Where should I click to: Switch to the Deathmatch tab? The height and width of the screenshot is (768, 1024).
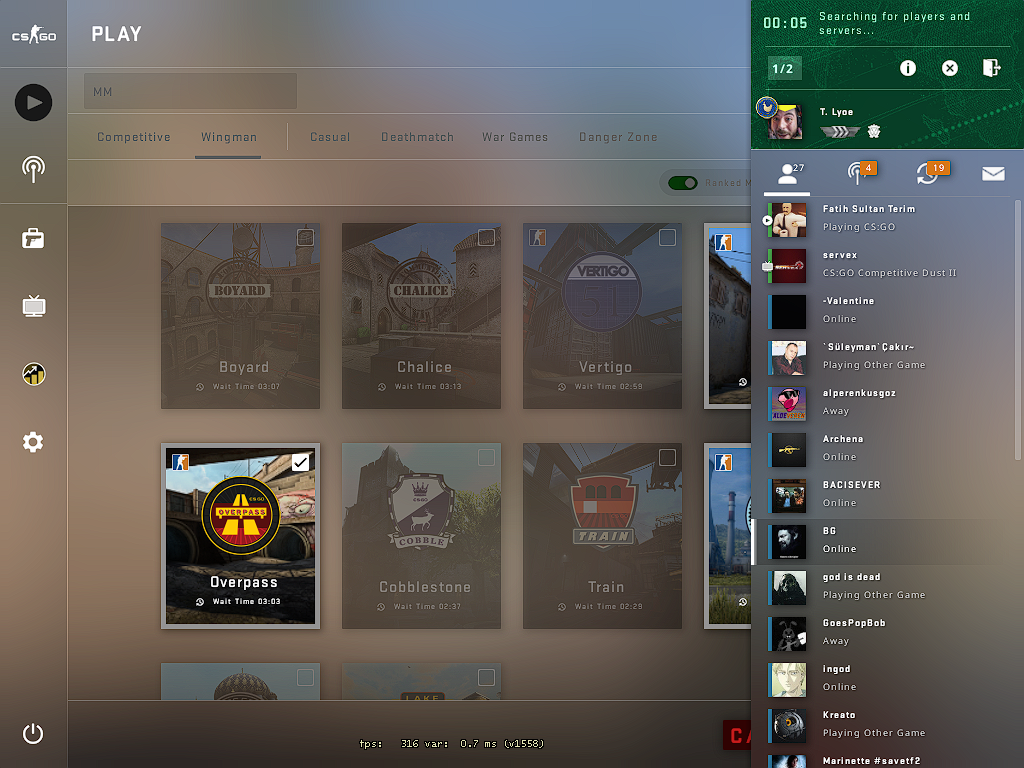pos(417,137)
